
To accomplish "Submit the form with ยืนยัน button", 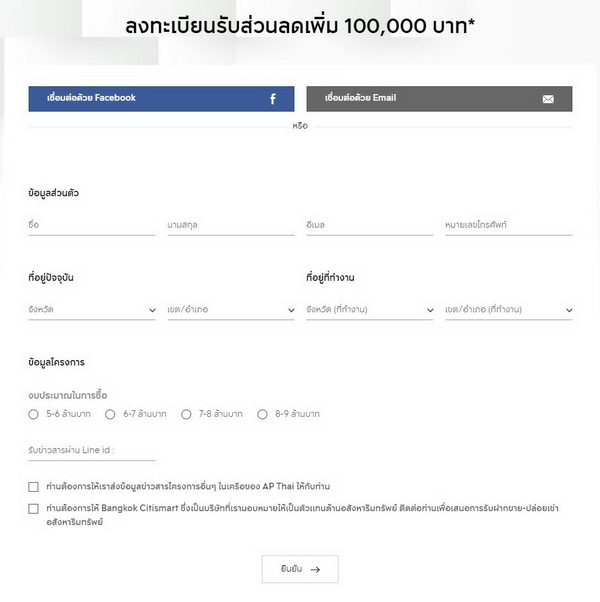I will 300,569.
